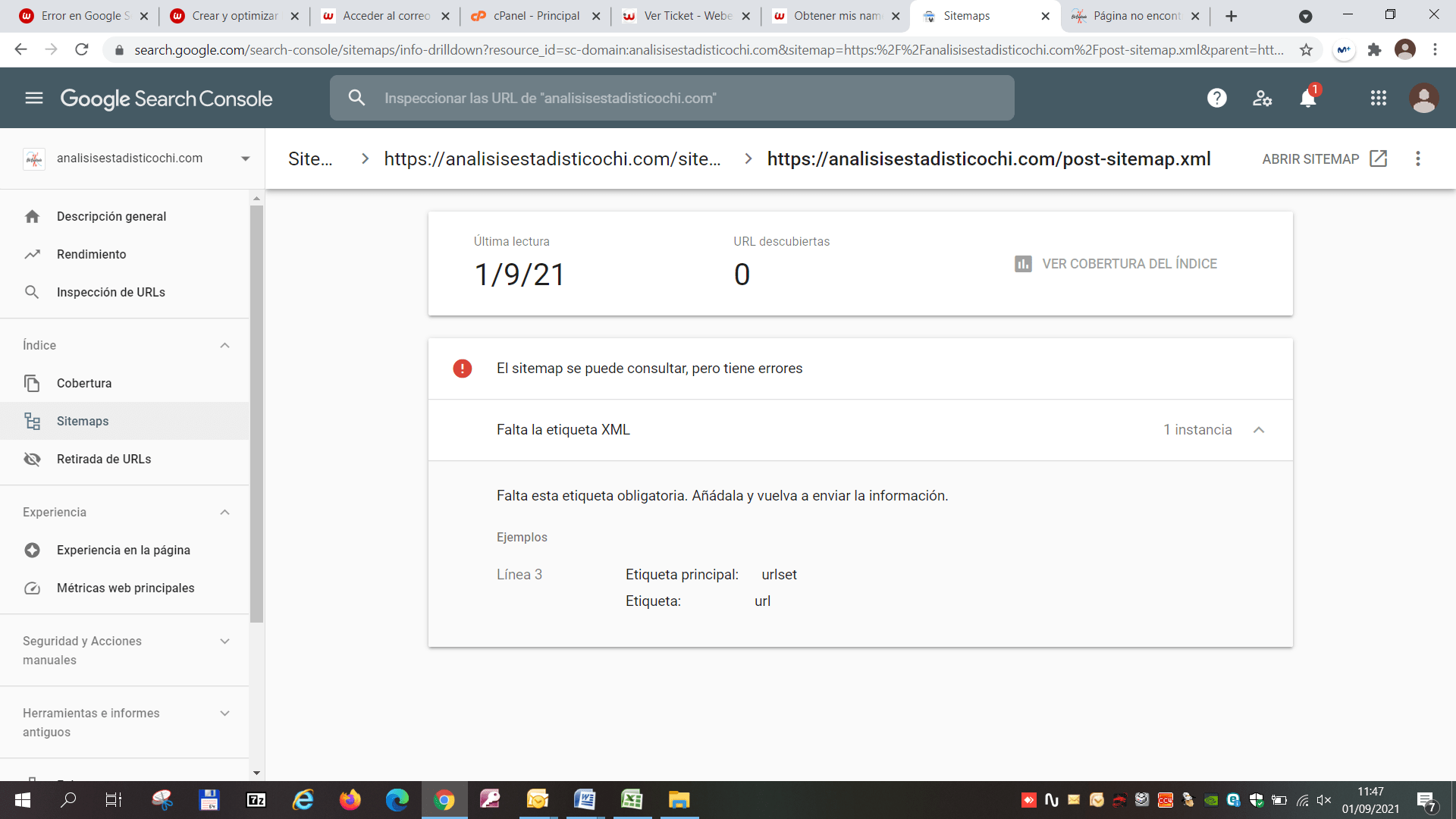Open the property selector dropdown analisisestadisticochi.com
Image resolution: width=1456 pixels, height=819 pixels.
coord(136,158)
